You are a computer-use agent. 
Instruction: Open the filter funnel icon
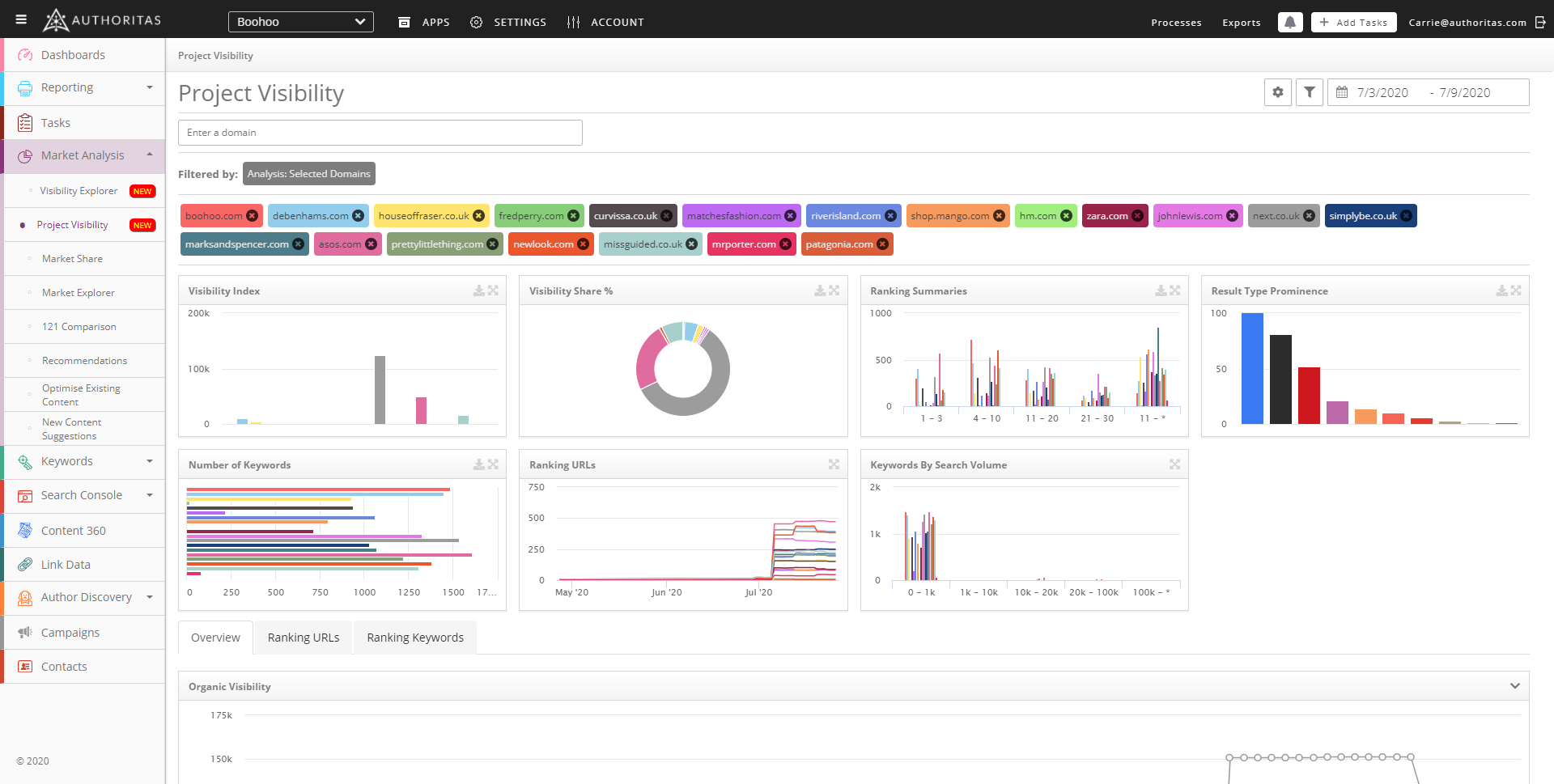click(x=1309, y=92)
